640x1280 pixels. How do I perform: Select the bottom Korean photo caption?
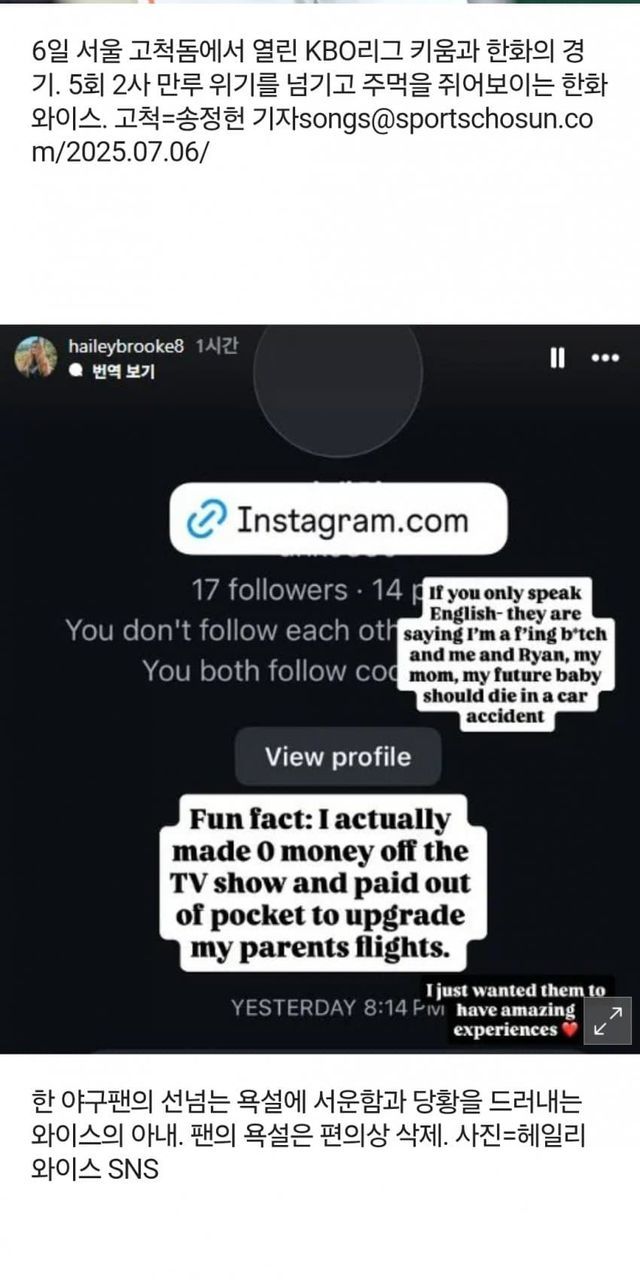[306, 1135]
